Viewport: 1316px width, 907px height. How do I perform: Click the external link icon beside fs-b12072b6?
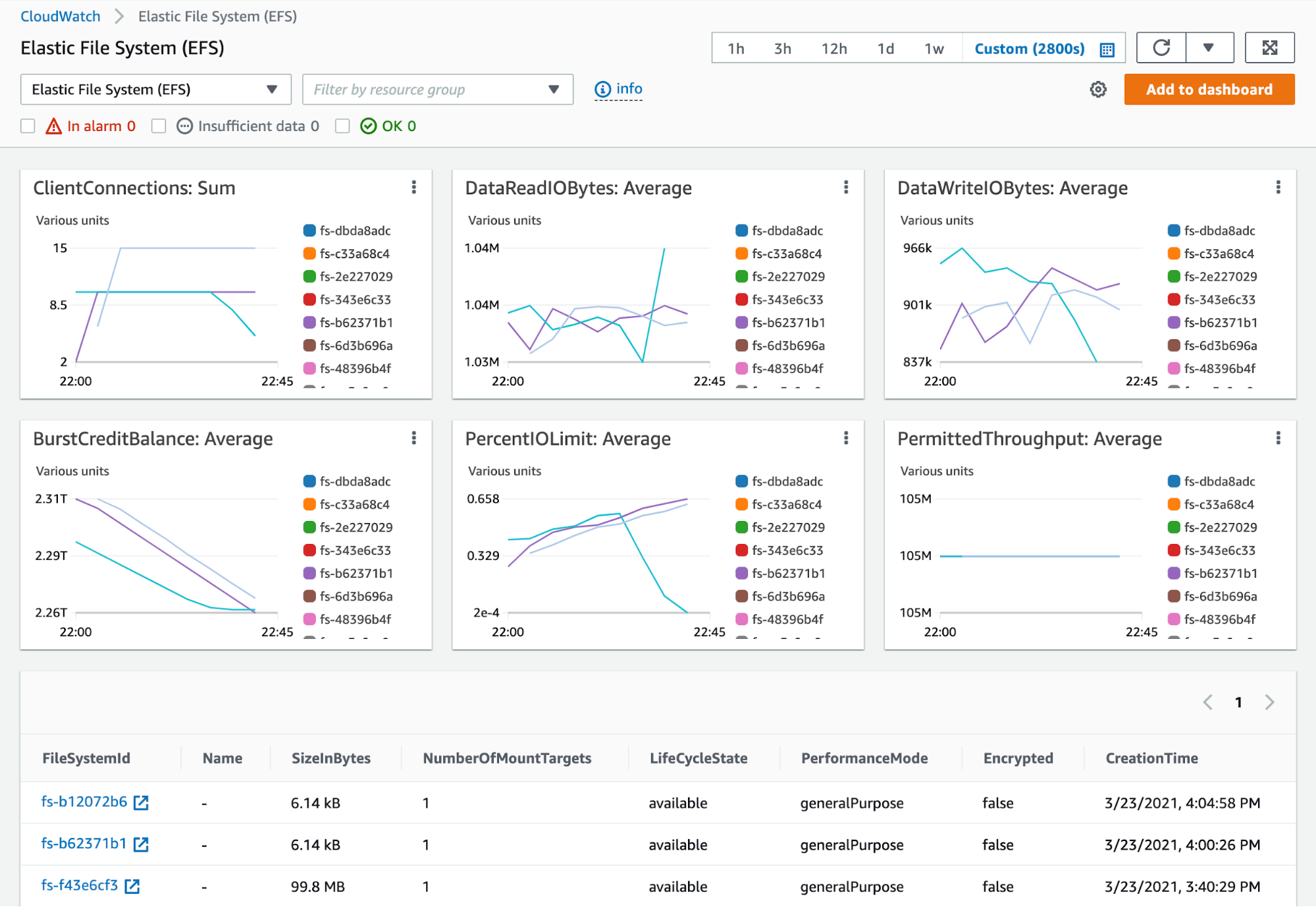[x=140, y=802]
